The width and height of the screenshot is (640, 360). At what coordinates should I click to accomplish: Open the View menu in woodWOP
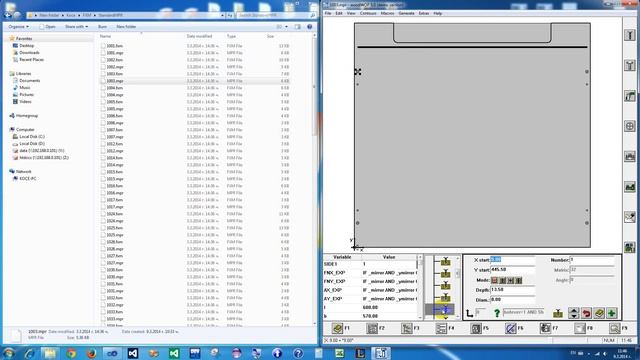351,13
